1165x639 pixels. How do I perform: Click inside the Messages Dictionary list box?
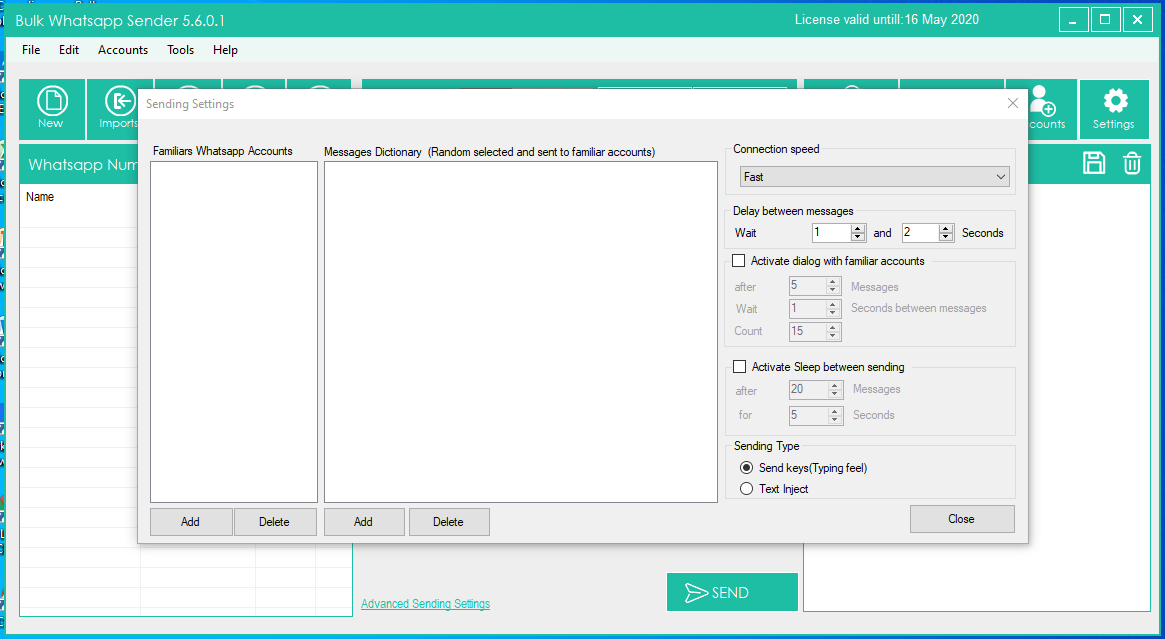point(520,330)
